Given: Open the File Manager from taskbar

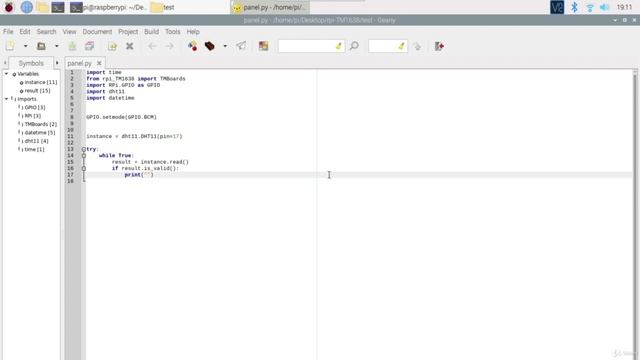Looking at the screenshot, I should point(42,7).
